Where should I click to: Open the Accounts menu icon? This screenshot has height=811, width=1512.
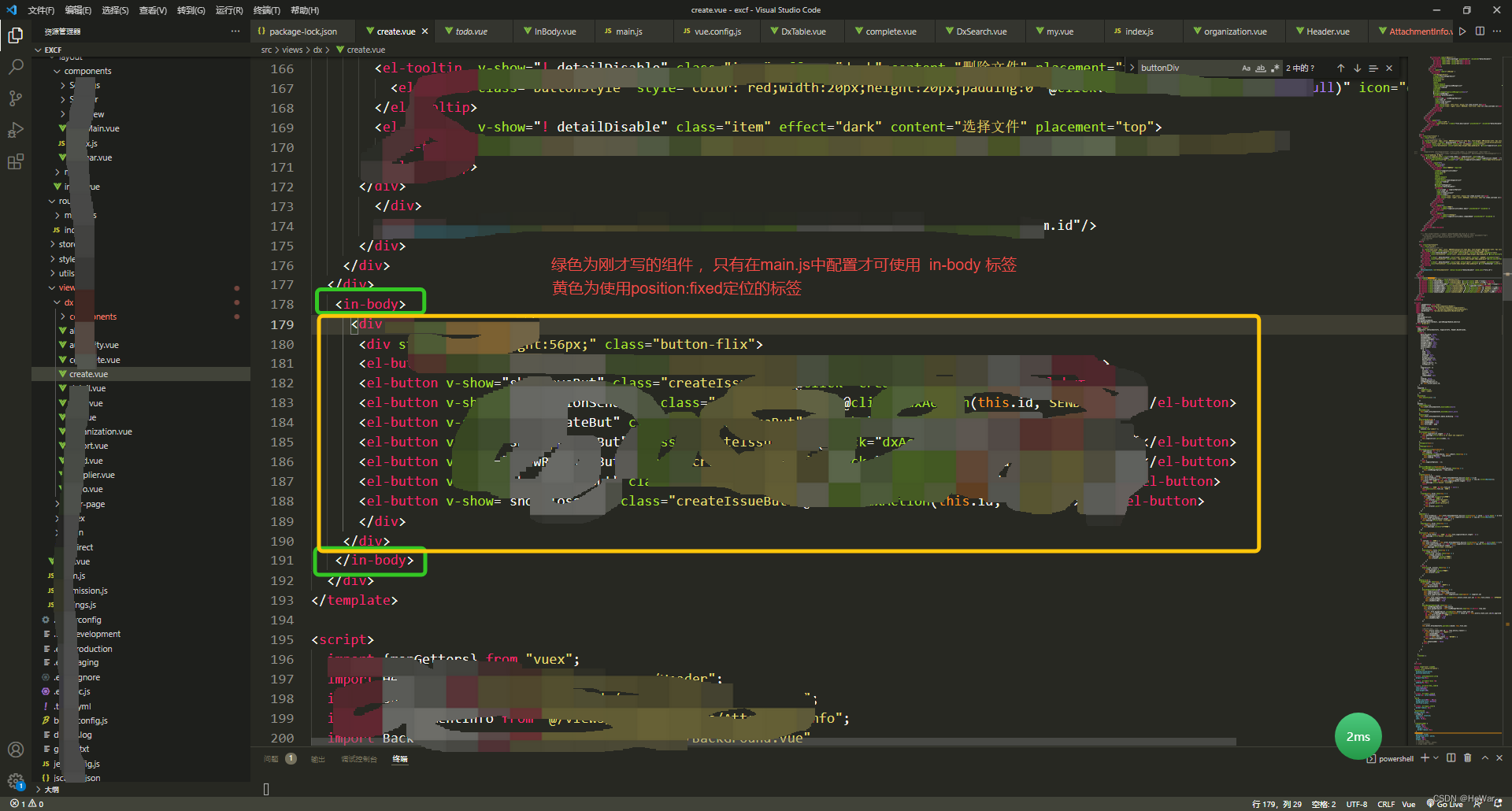16,750
